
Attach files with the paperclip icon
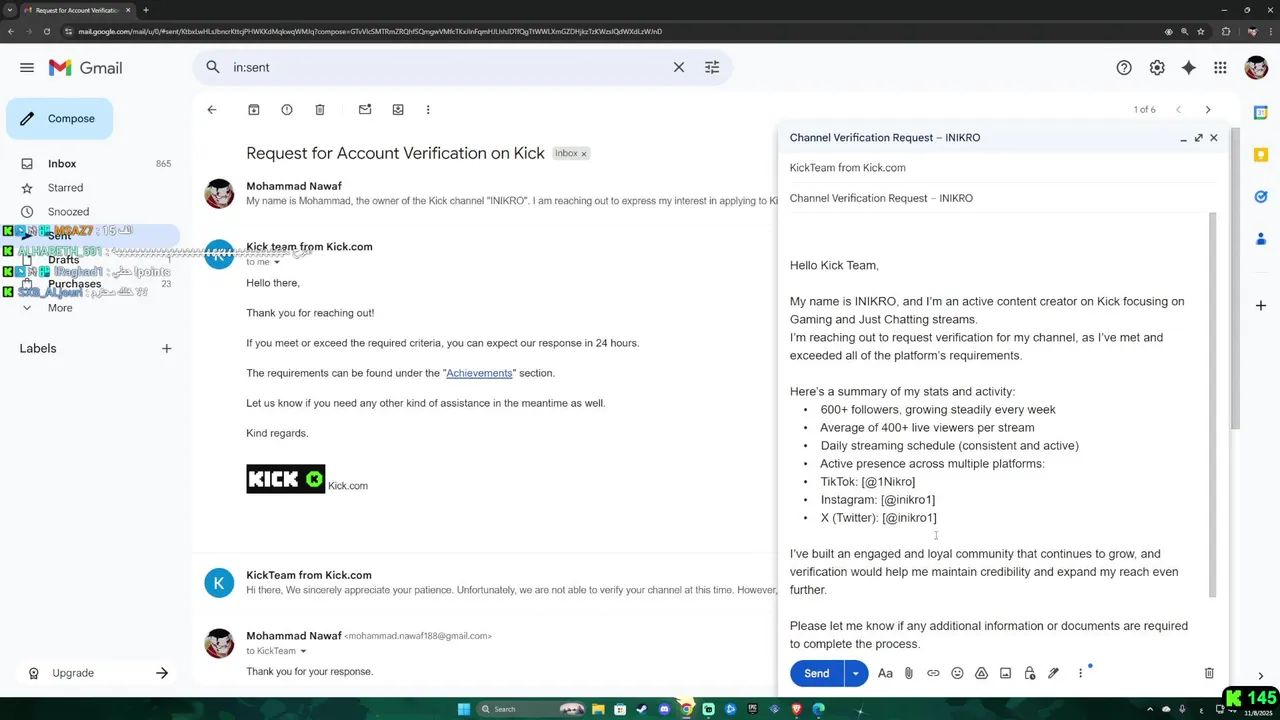[909, 673]
